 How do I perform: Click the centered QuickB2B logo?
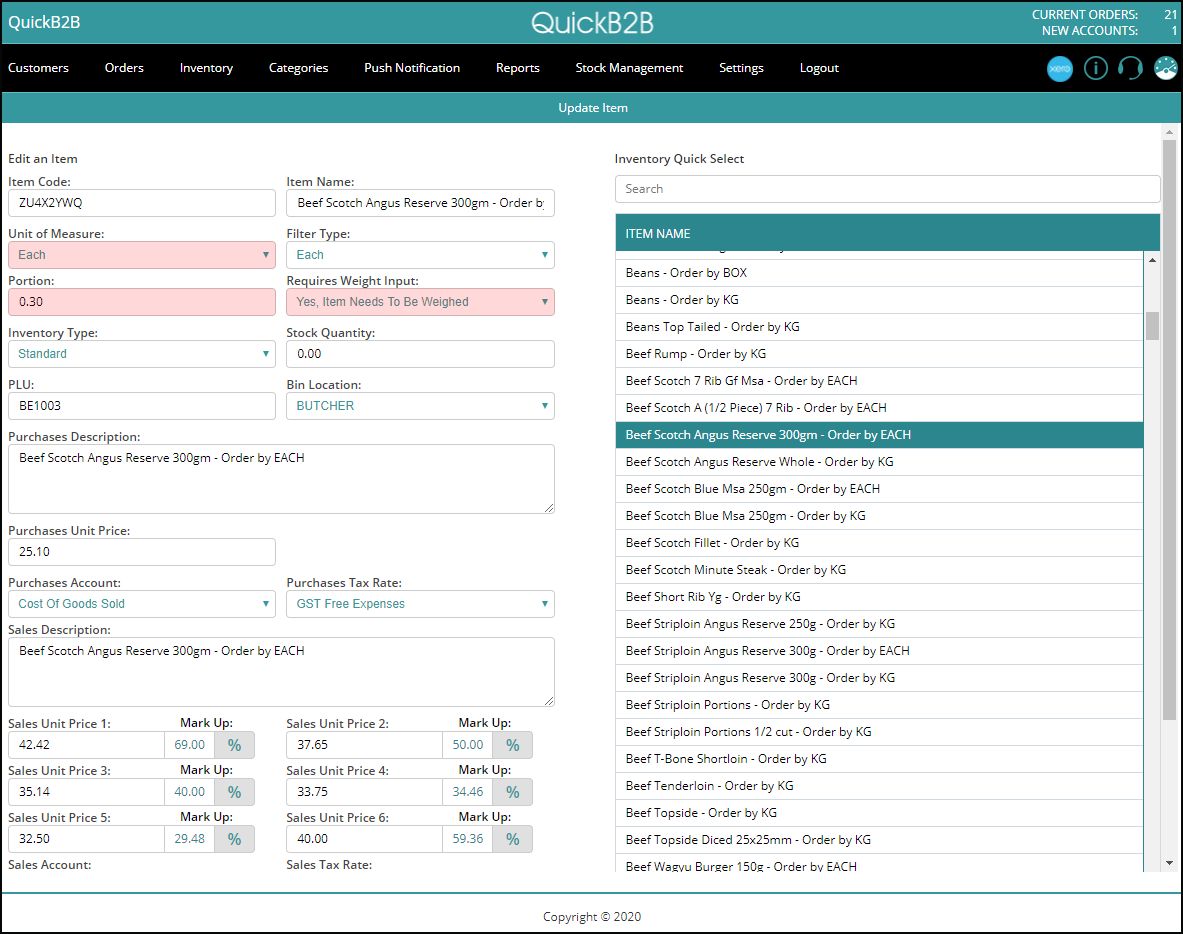tap(592, 23)
